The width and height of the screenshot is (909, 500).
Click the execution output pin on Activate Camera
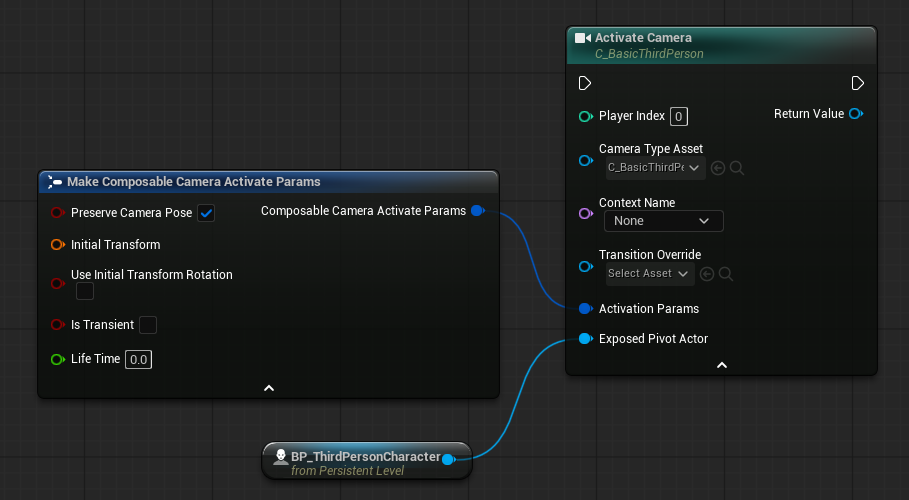(857, 83)
